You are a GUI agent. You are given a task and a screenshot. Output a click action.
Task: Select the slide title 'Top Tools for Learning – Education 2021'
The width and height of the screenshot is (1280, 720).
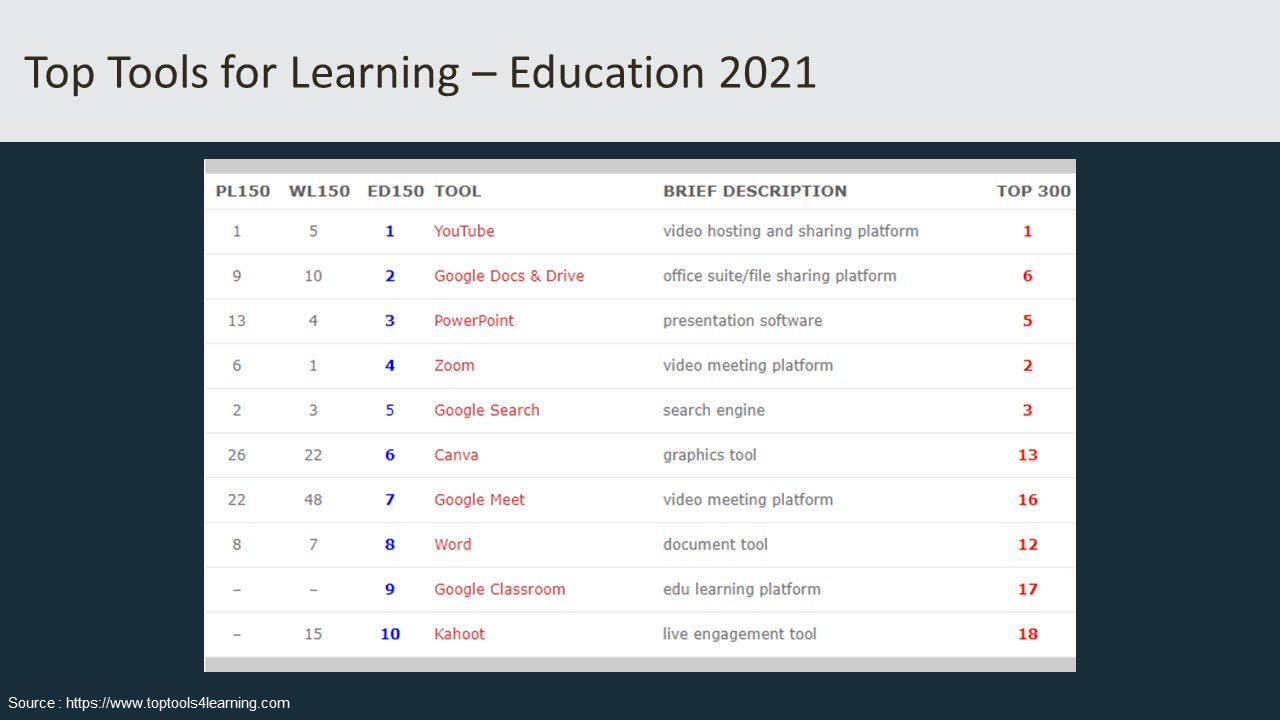pos(420,73)
